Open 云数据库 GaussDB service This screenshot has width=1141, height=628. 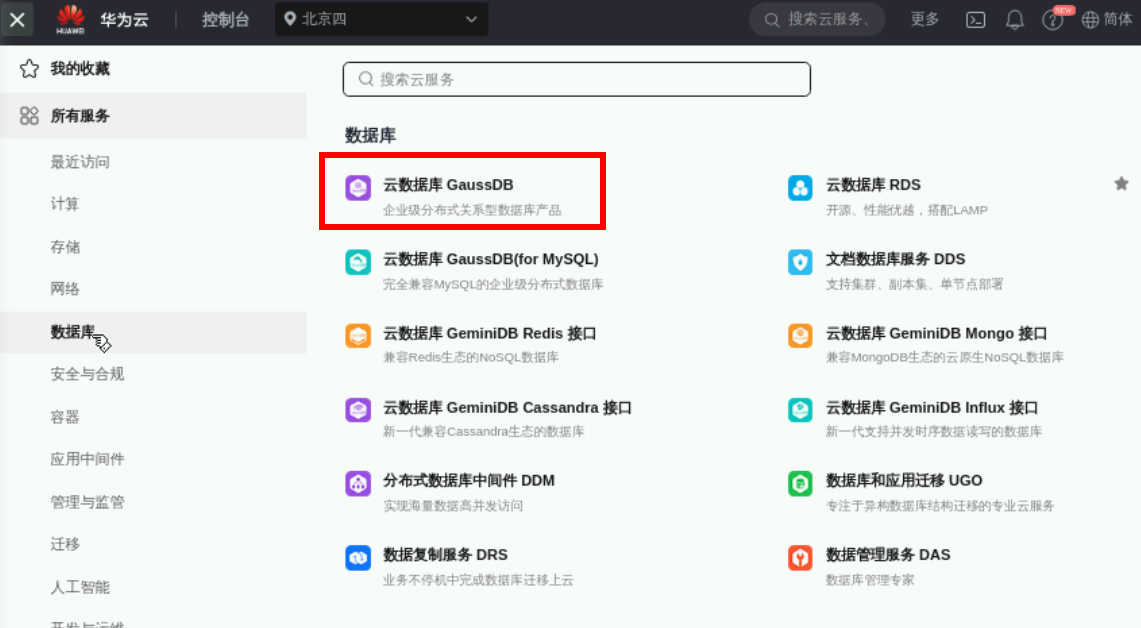click(448, 185)
